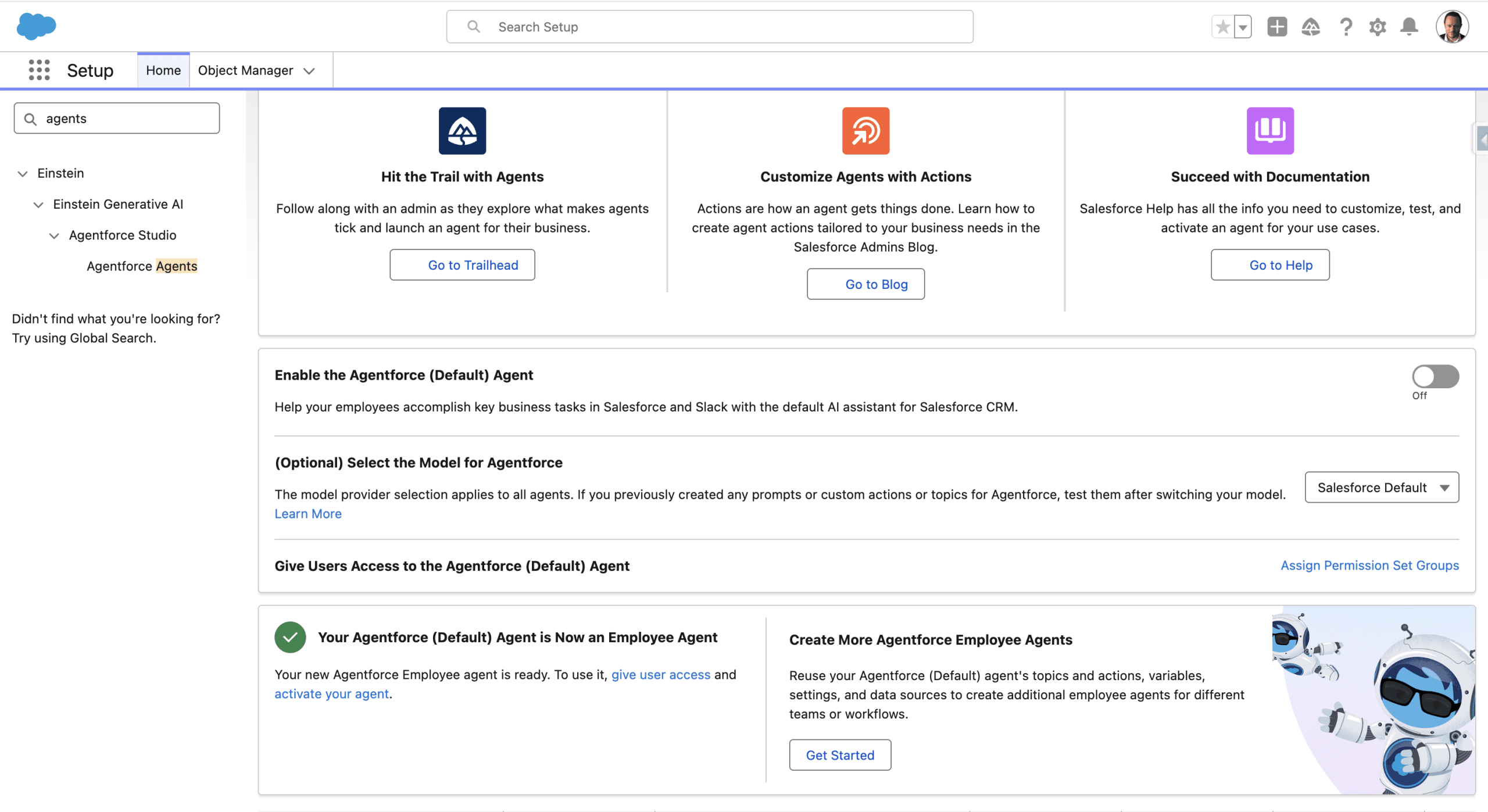Click the user profile avatar

click(1451, 27)
